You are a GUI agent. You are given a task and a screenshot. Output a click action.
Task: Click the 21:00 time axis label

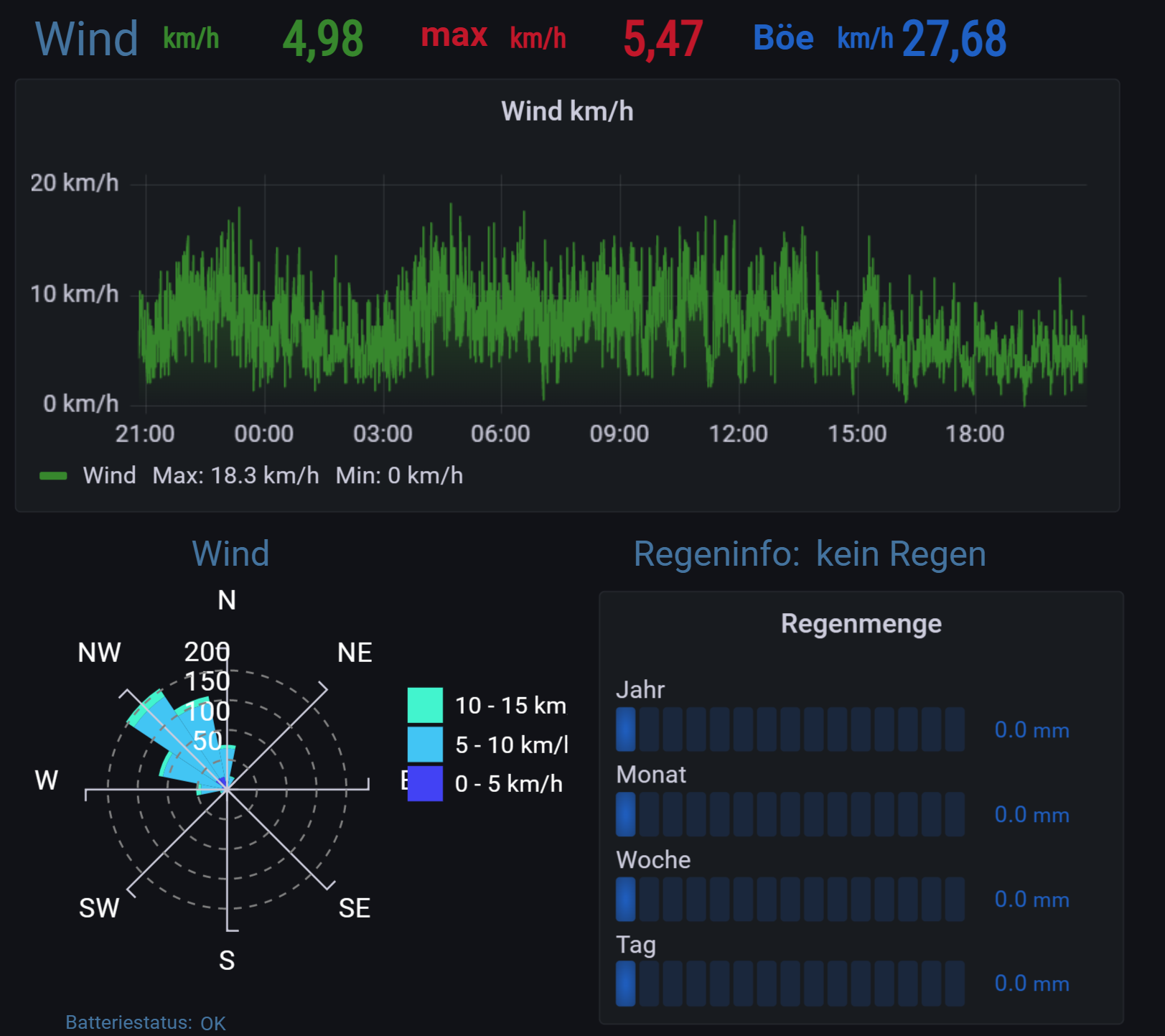point(145,434)
